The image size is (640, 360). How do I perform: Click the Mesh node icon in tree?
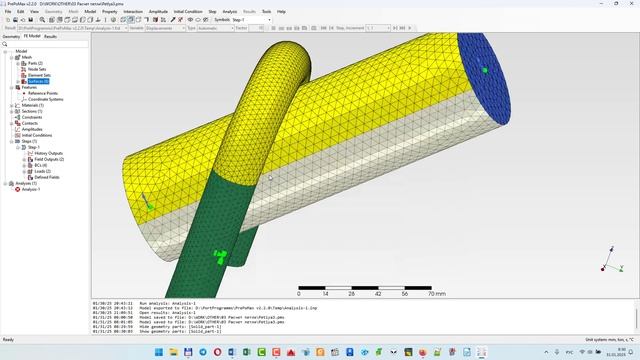click(x=18, y=57)
